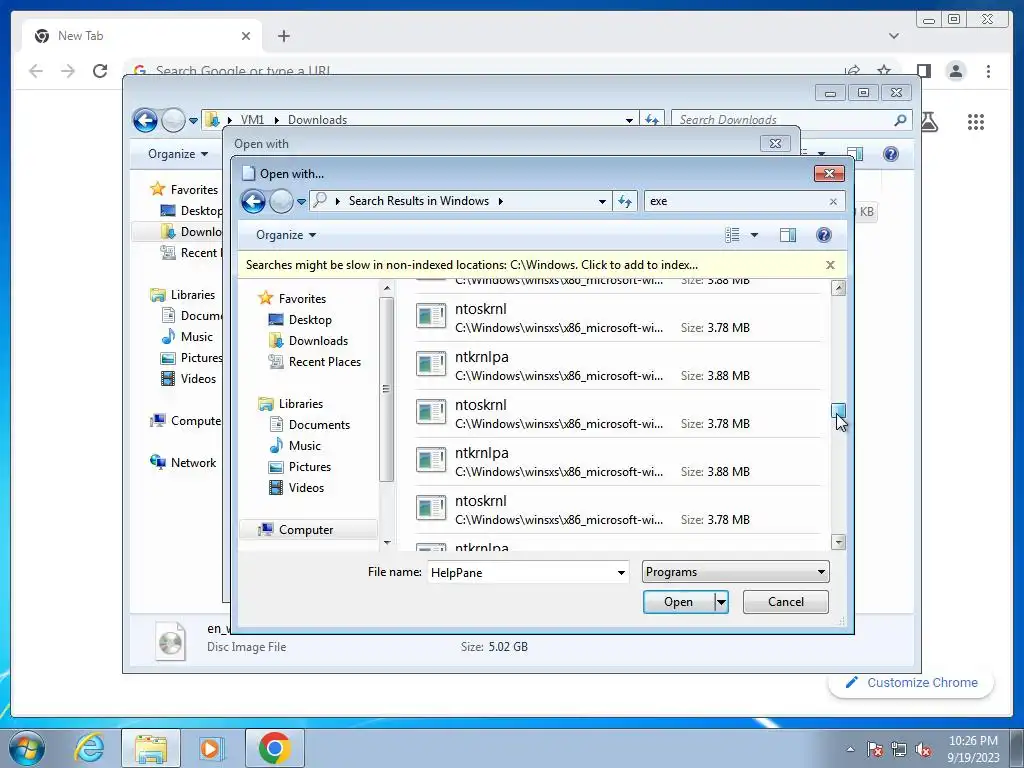Image resolution: width=1024 pixels, height=768 pixels.
Task: Click Forward arrow in Open with file dialog
Action: 281,201
